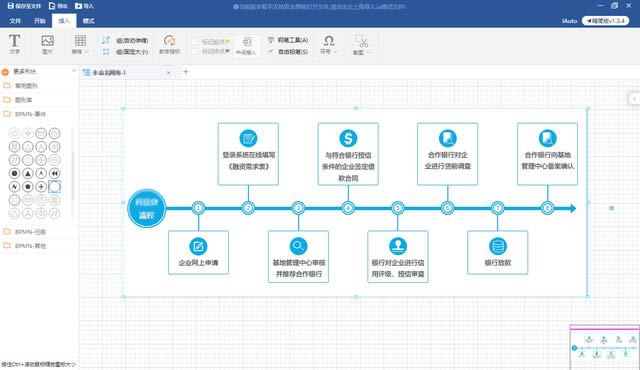Switch to the 文件 ribbon tab
Viewport: 640px width, 370px height.
(15, 21)
